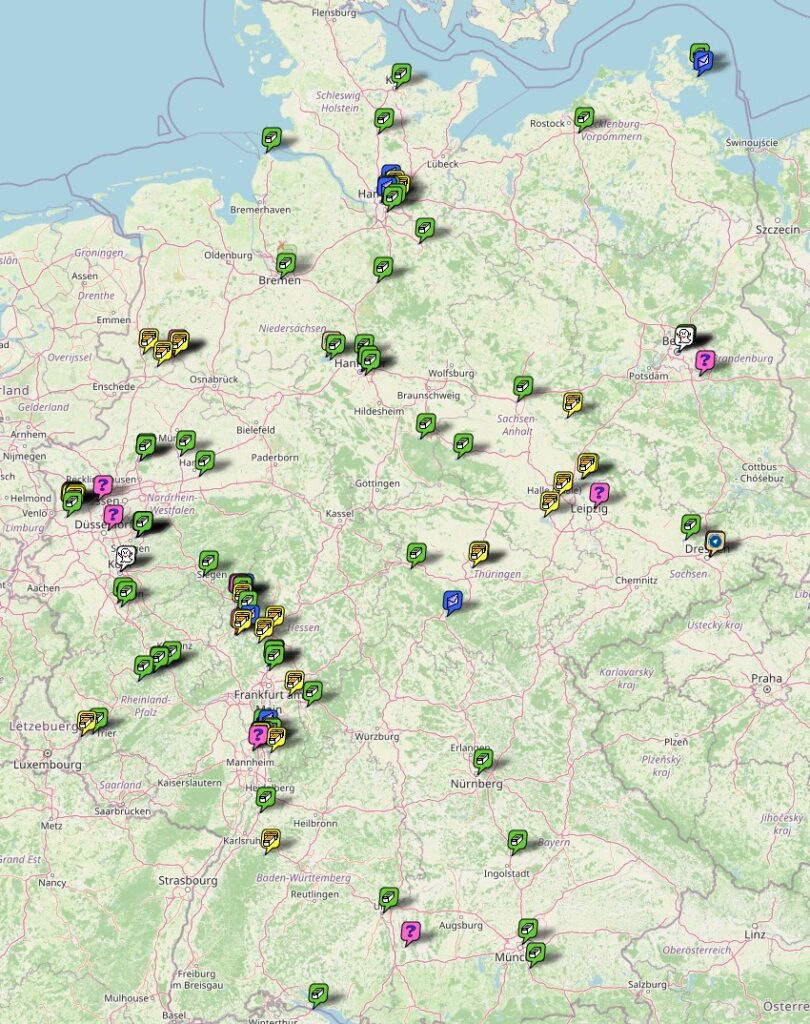Select the blue mail marker on Rügen island
This screenshot has width=810, height=1024.
[x=704, y=62]
